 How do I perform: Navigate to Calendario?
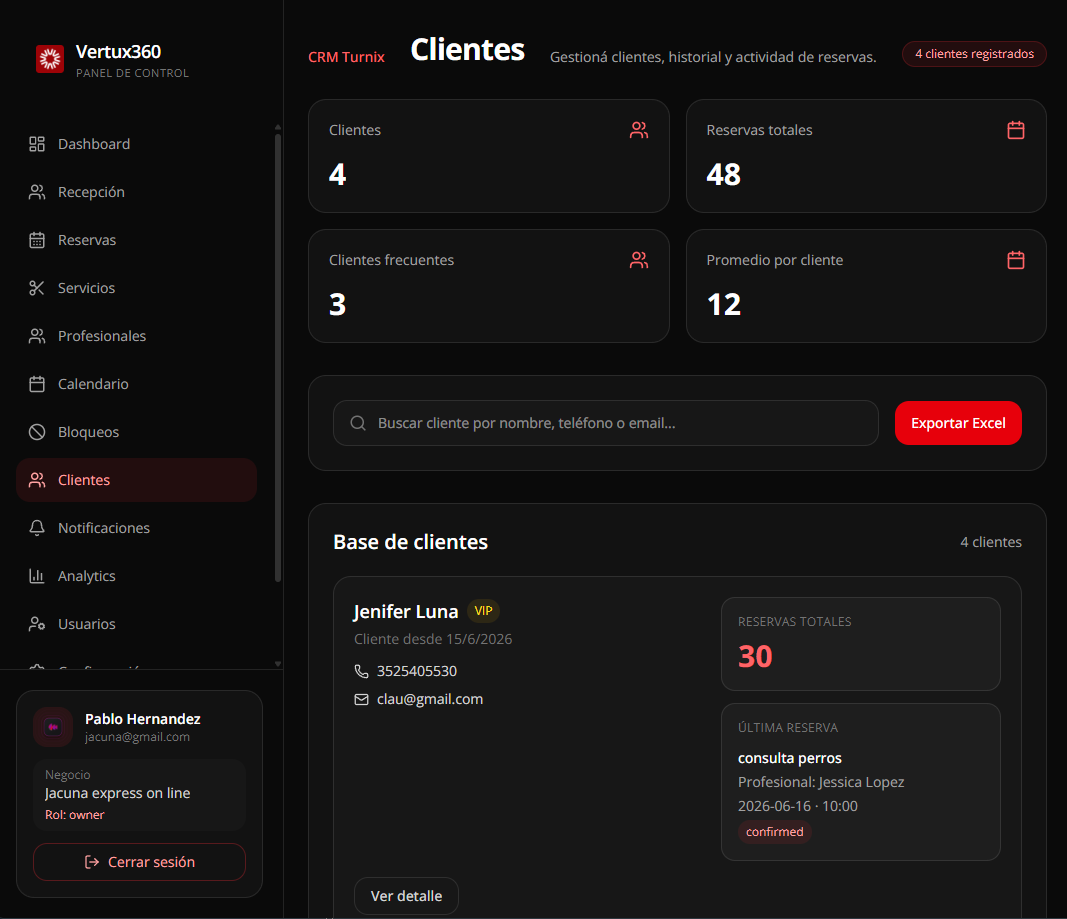click(136, 384)
